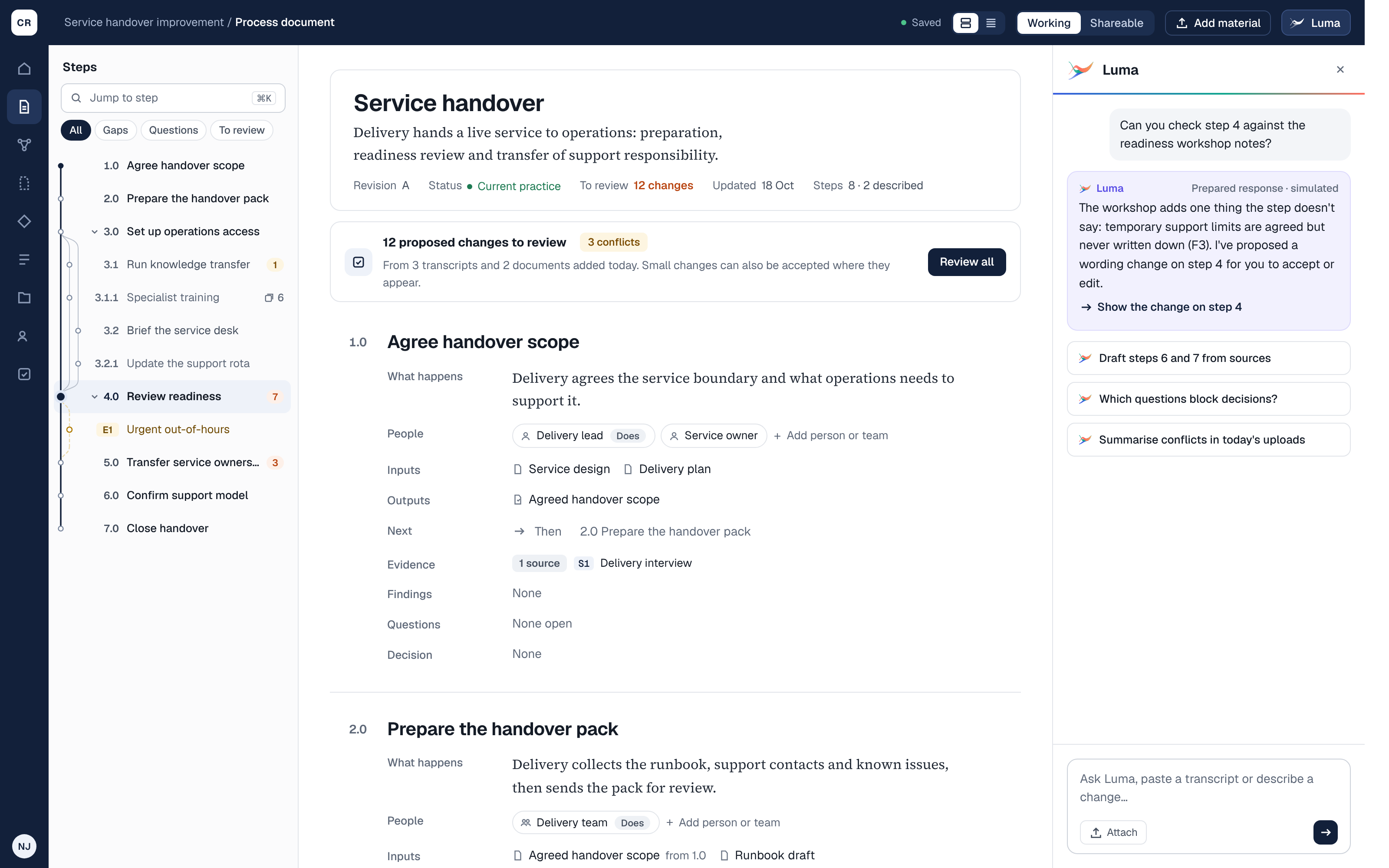Open the 12 changes to review link
The image size is (1389, 868).
click(x=663, y=185)
